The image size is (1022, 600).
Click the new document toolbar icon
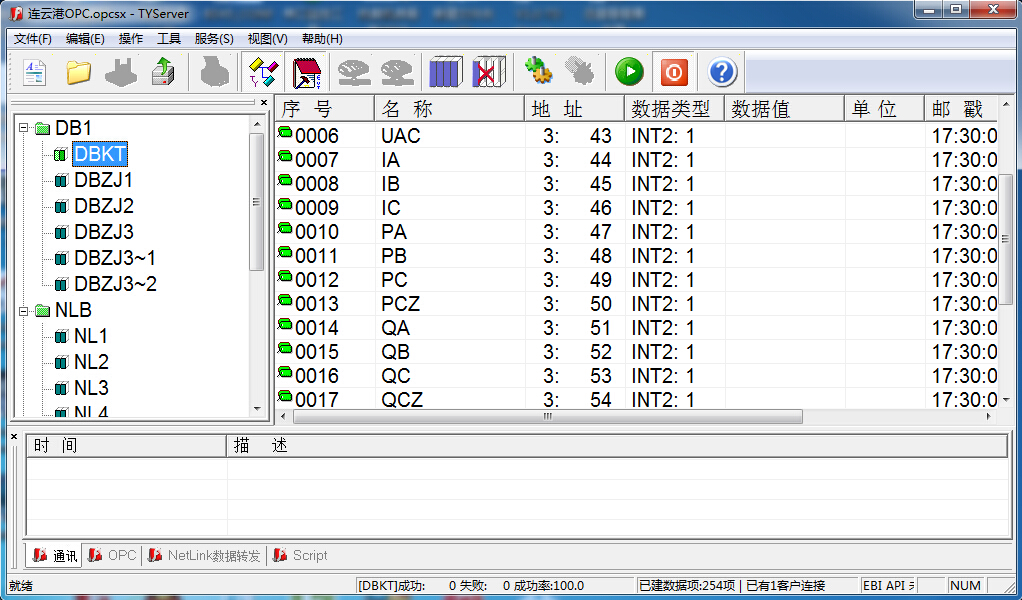(x=35, y=72)
